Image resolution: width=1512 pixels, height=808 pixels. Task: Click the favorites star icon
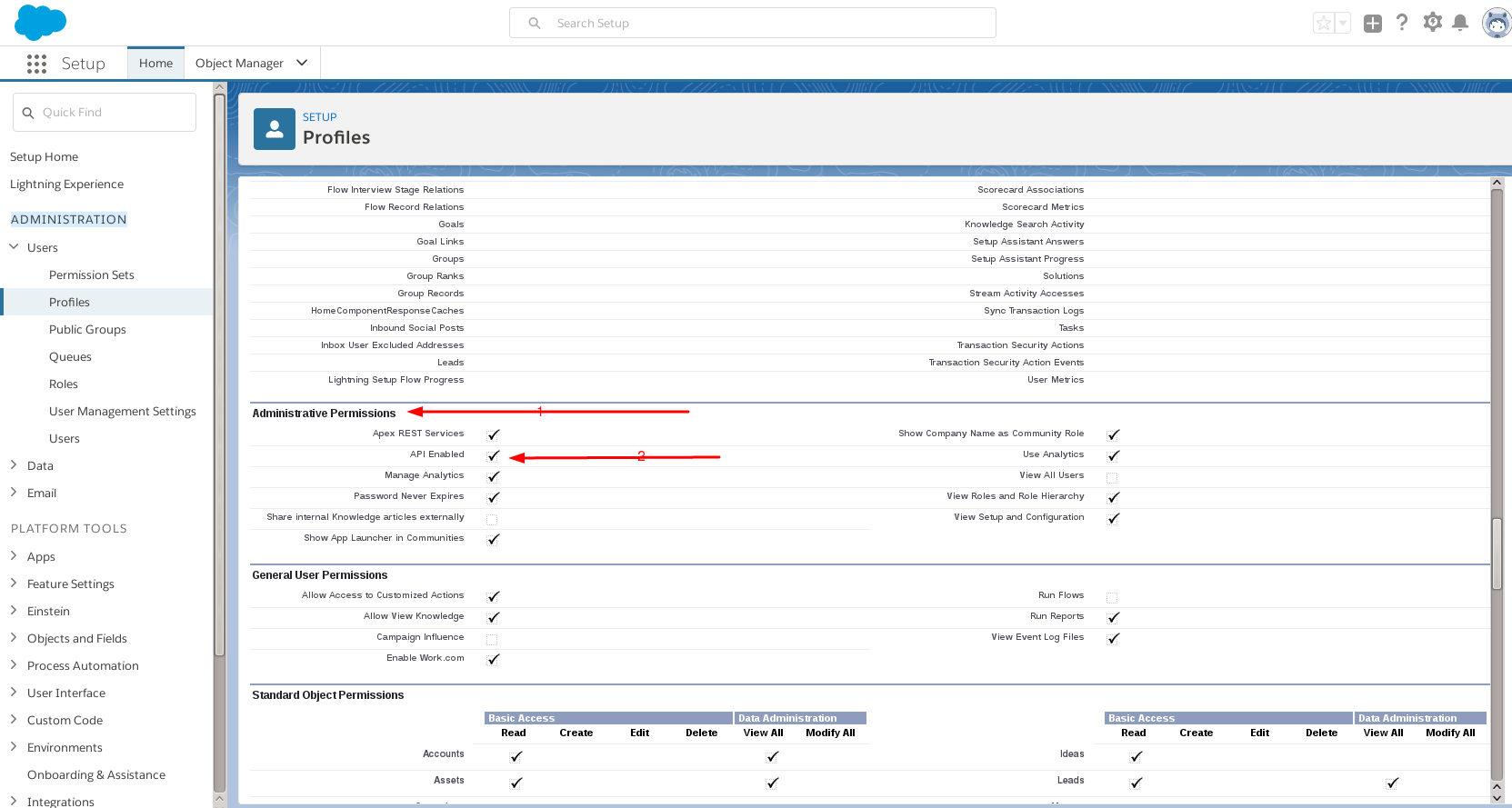1324,23
